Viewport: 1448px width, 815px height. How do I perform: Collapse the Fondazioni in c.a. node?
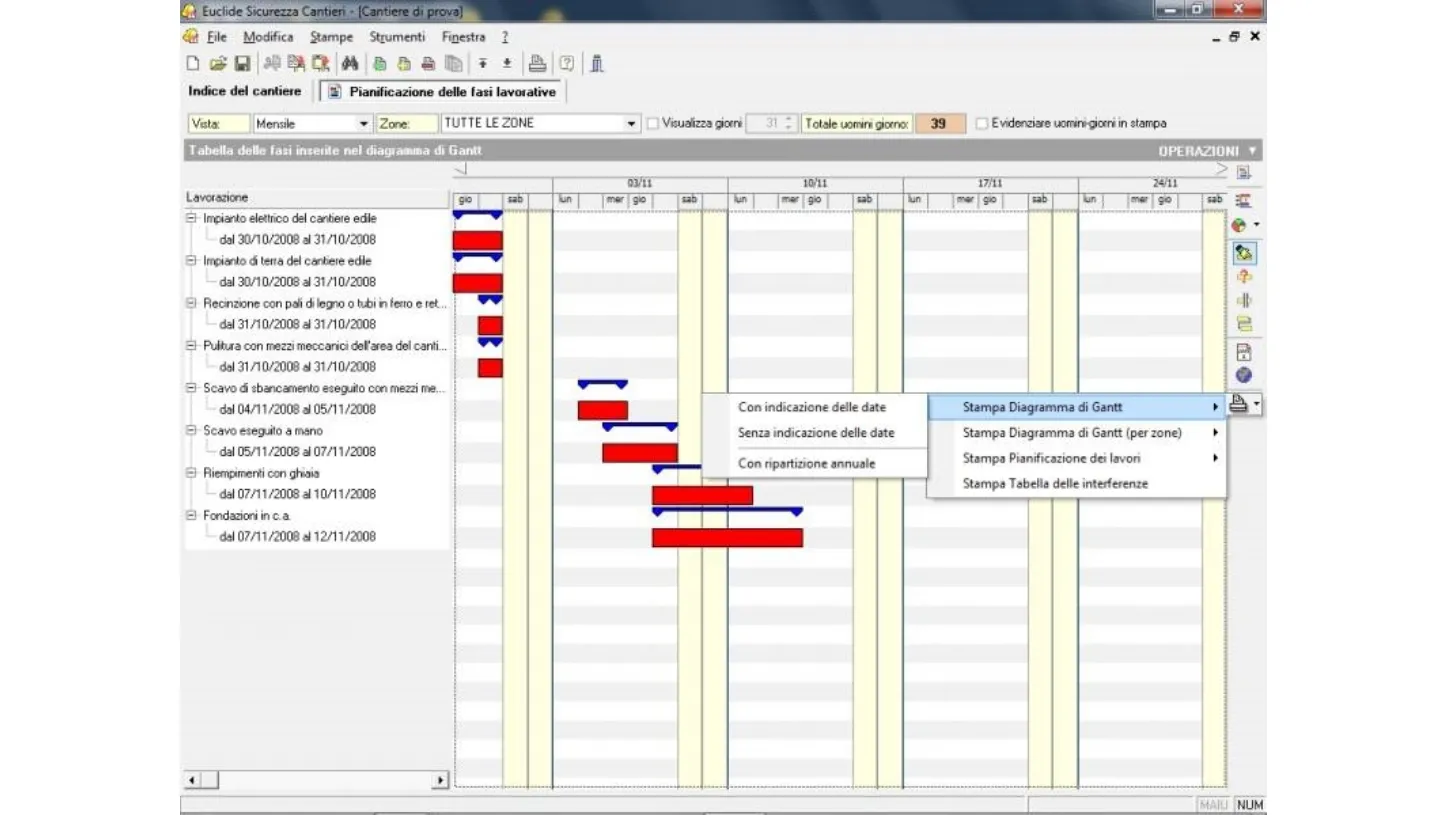[191, 515]
